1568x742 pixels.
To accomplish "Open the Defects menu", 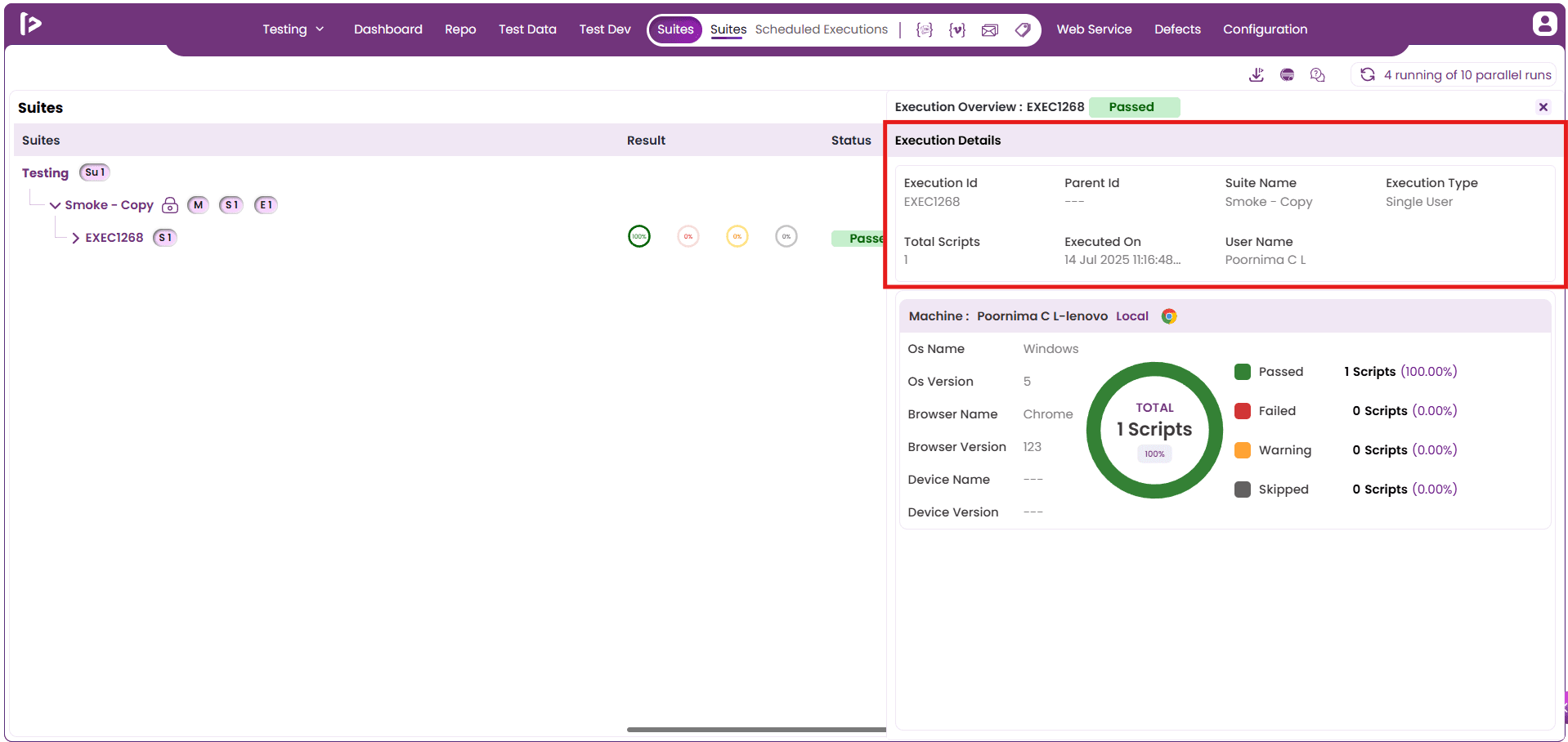I will pos(1177,29).
